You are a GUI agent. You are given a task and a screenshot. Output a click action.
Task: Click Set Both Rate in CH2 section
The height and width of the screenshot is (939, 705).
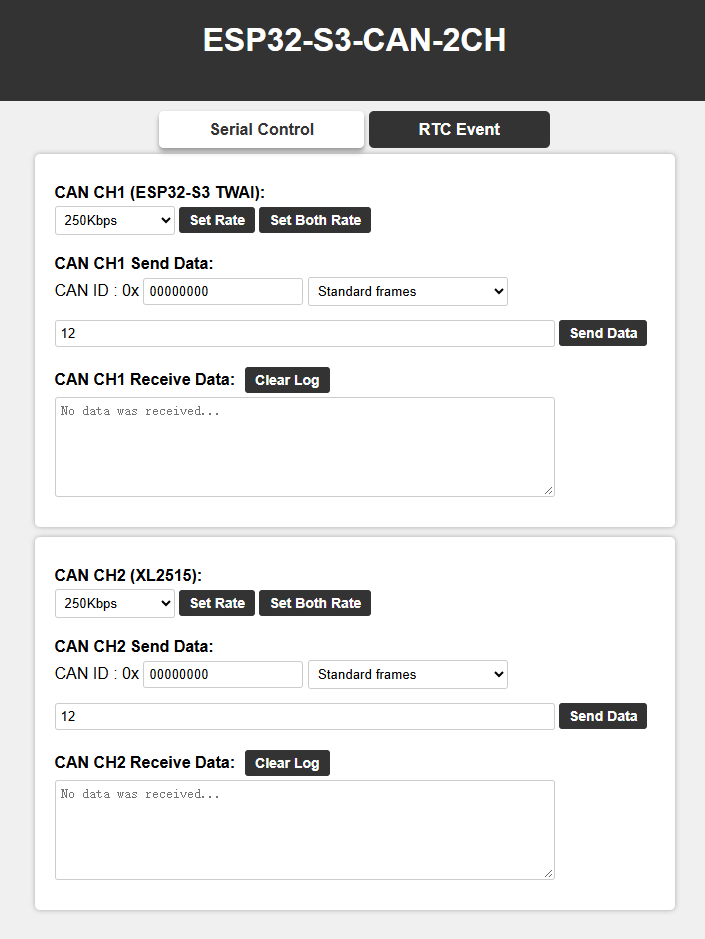coord(315,603)
